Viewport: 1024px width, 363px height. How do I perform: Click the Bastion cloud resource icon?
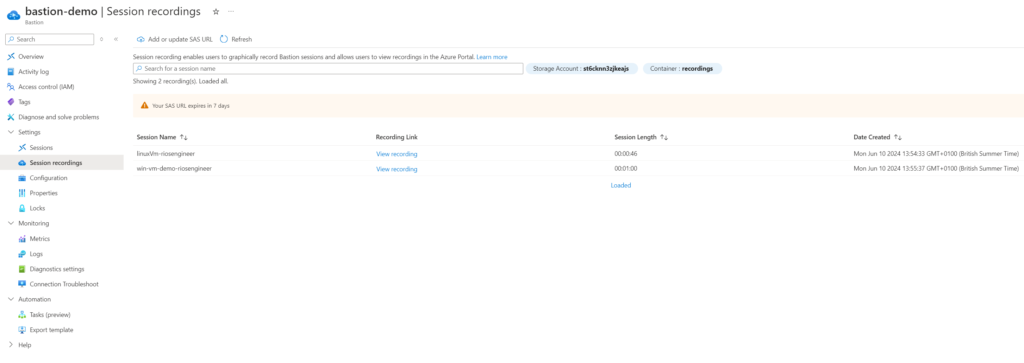coord(13,14)
